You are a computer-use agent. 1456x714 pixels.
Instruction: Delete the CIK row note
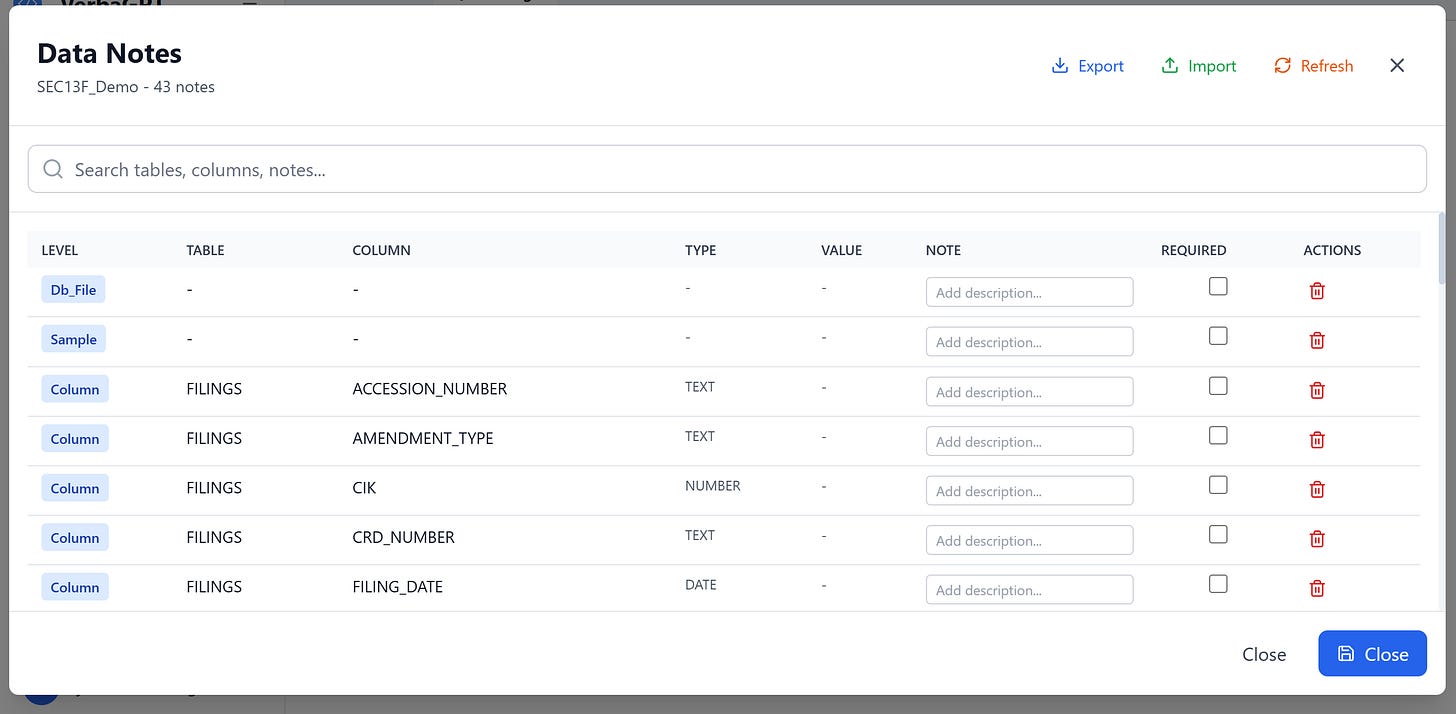pos(1317,489)
